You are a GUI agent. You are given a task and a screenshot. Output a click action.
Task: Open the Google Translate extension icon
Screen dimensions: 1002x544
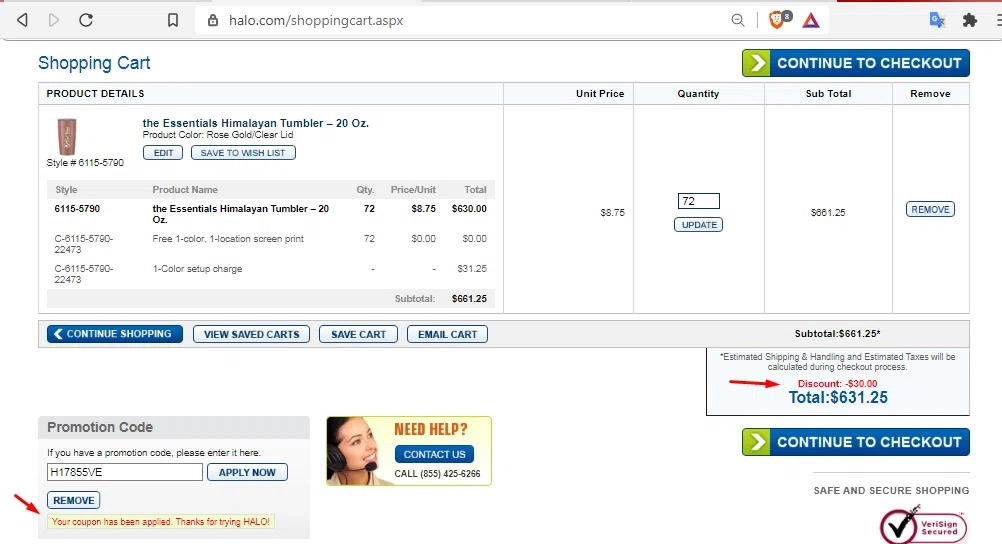pos(937,20)
